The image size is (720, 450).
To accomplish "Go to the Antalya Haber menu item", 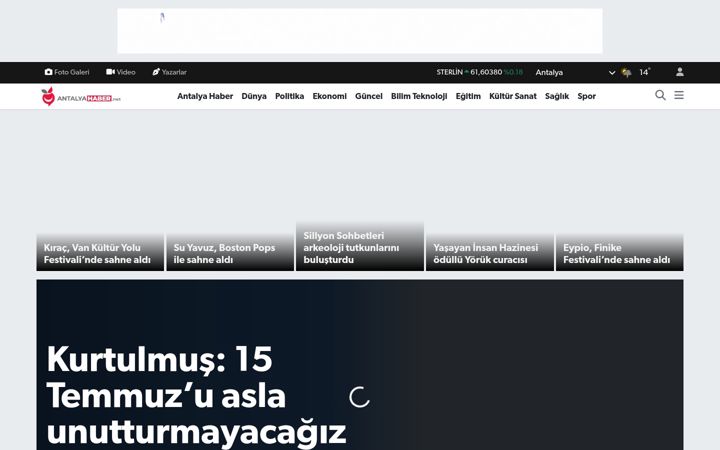I will (x=205, y=96).
